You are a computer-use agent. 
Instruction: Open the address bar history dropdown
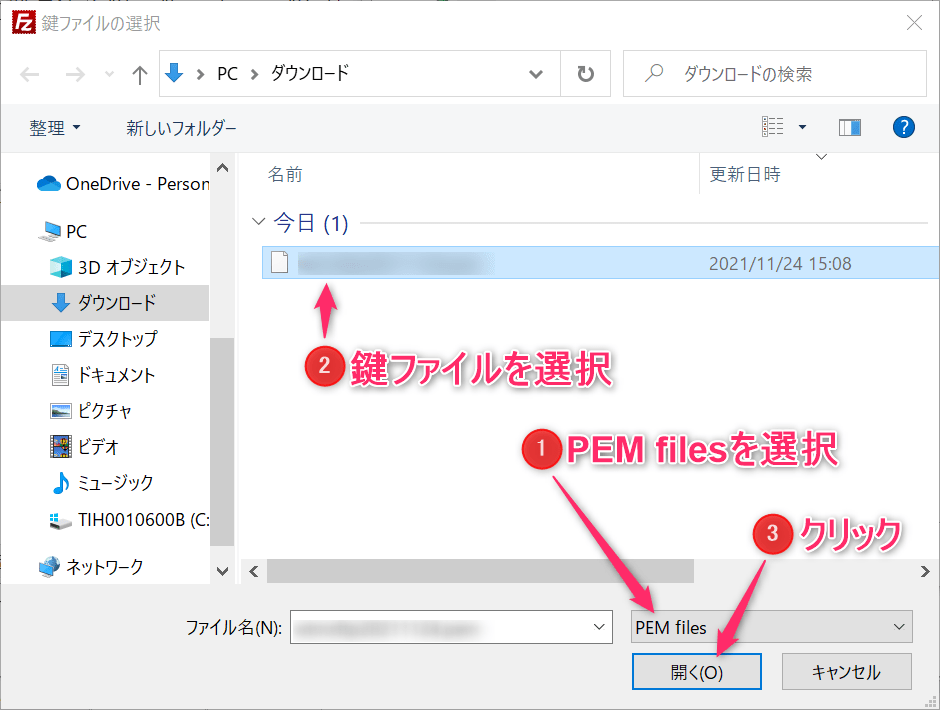pos(537,73)
